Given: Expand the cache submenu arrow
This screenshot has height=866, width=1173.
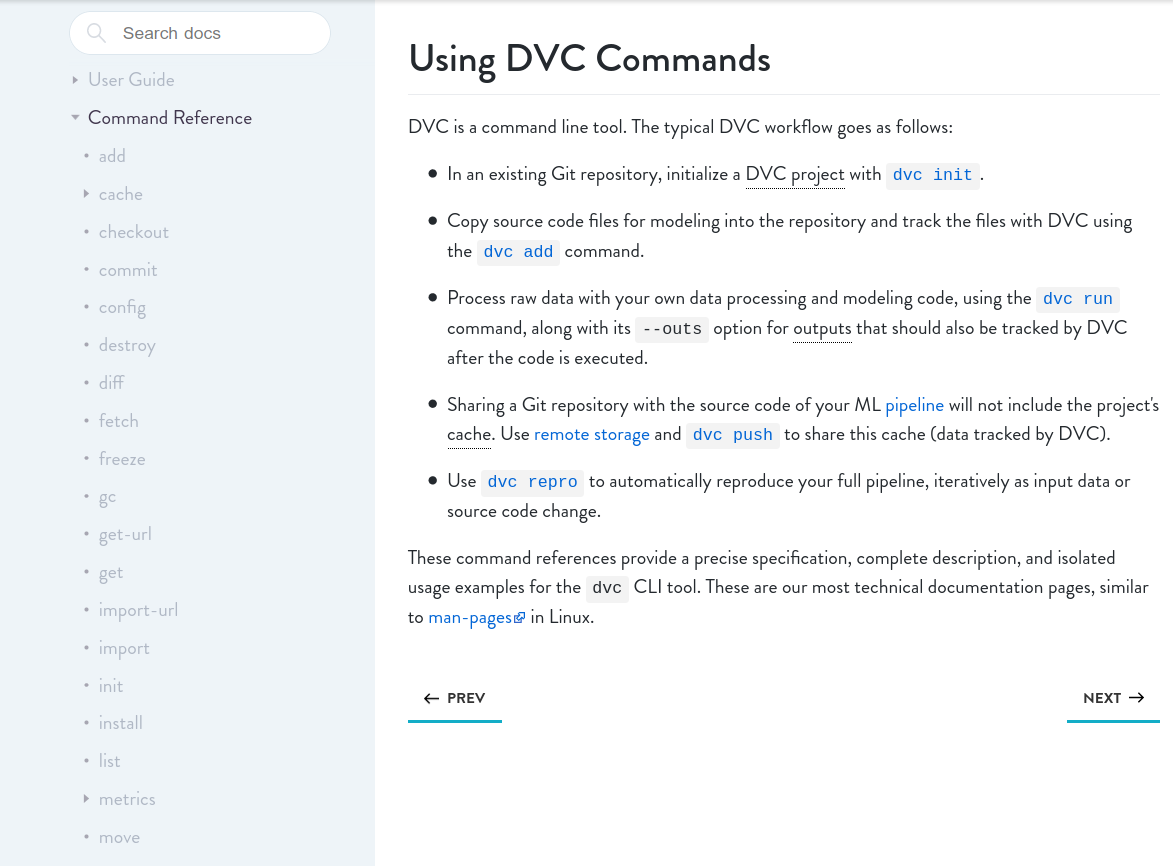Looking at the screenshot, I should click(86, 194).
